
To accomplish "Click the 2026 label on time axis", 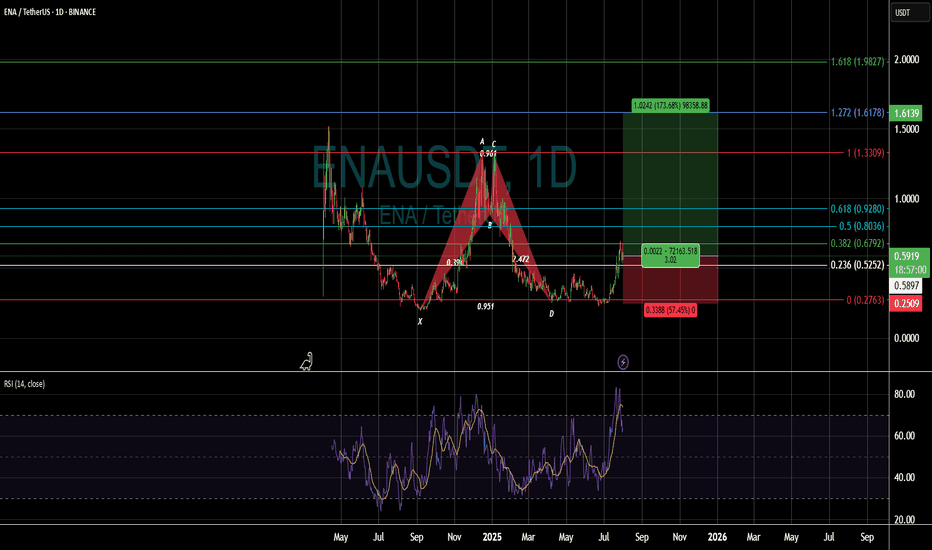I will [717, 537].
